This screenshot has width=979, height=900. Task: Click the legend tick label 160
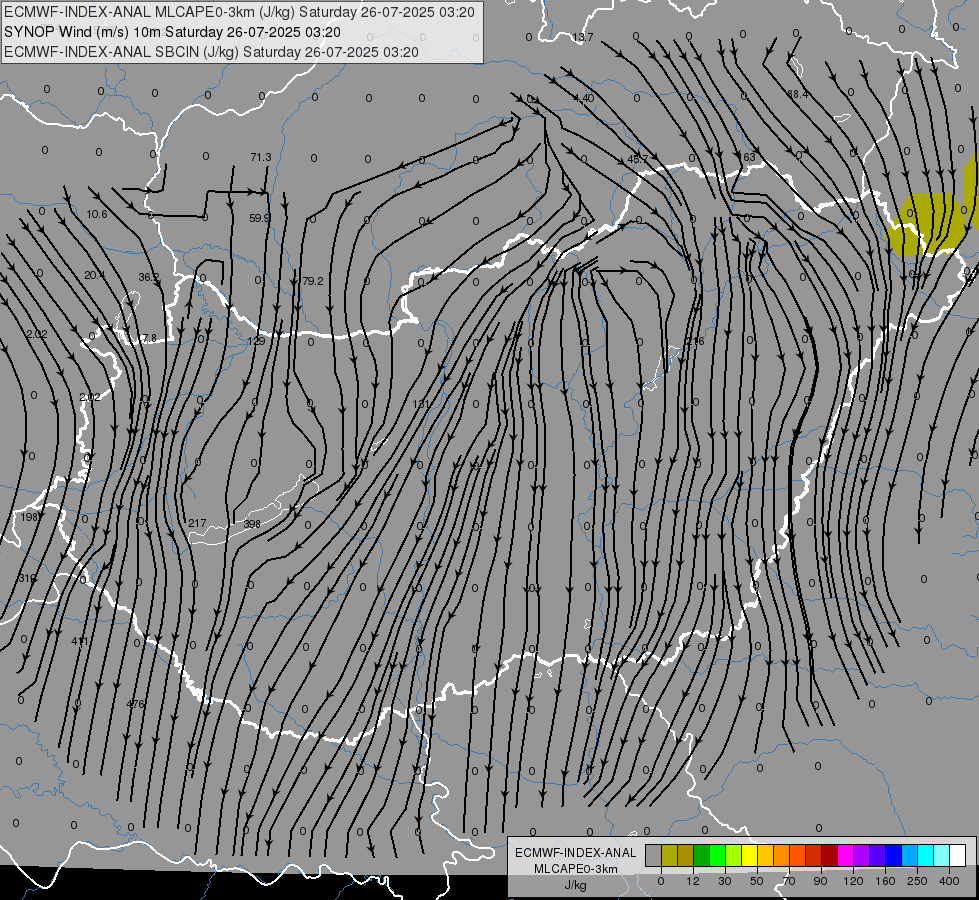(x=885, y=881)
